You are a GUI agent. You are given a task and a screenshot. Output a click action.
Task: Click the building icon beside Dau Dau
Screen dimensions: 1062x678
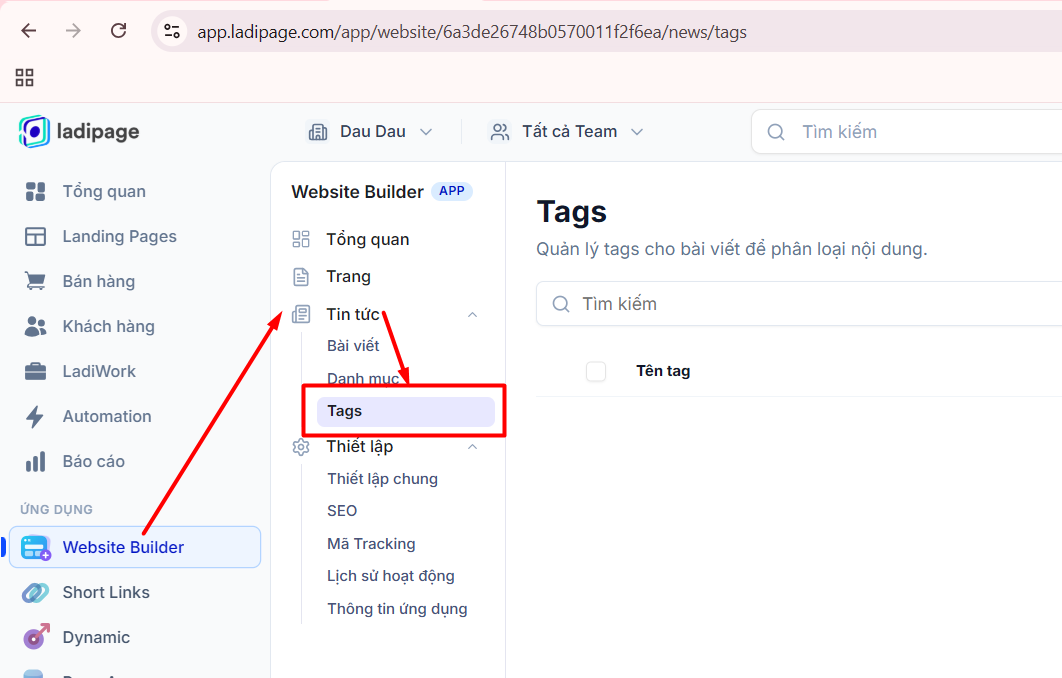pyautogui.click(x=318, y=131)
